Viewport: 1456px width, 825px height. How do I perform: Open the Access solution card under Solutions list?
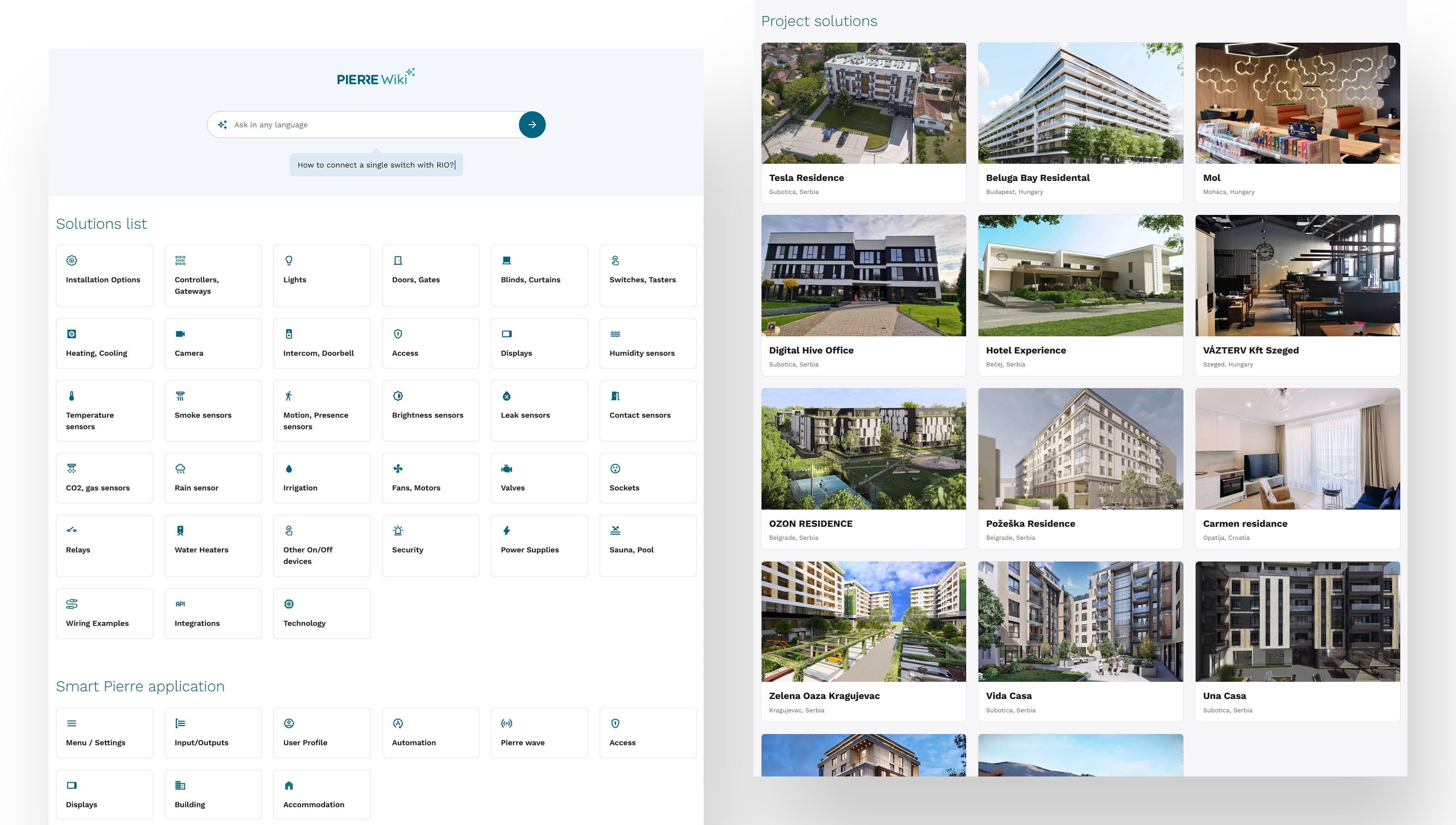tap(431, 343)
